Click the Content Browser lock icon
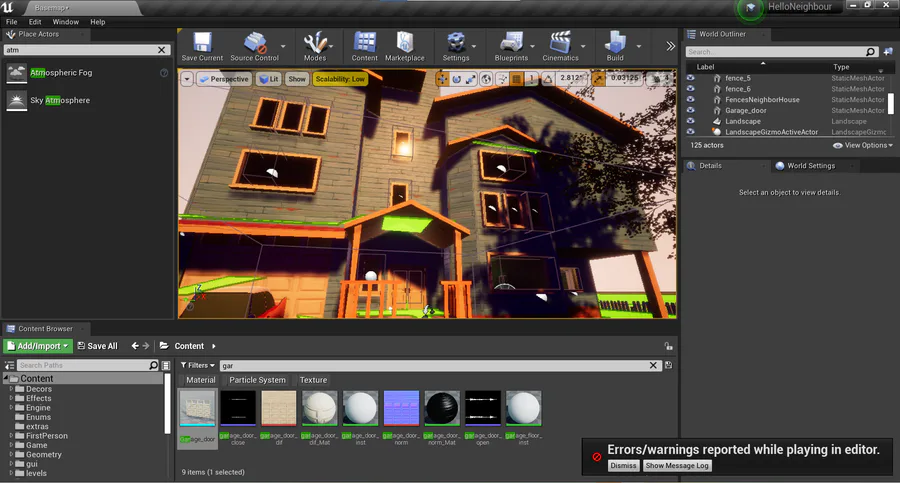 (668, 346)
